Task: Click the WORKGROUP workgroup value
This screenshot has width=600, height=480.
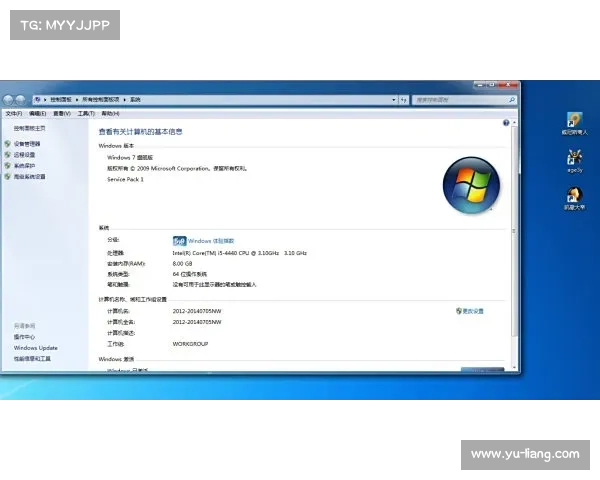Action: click(190, 344)
